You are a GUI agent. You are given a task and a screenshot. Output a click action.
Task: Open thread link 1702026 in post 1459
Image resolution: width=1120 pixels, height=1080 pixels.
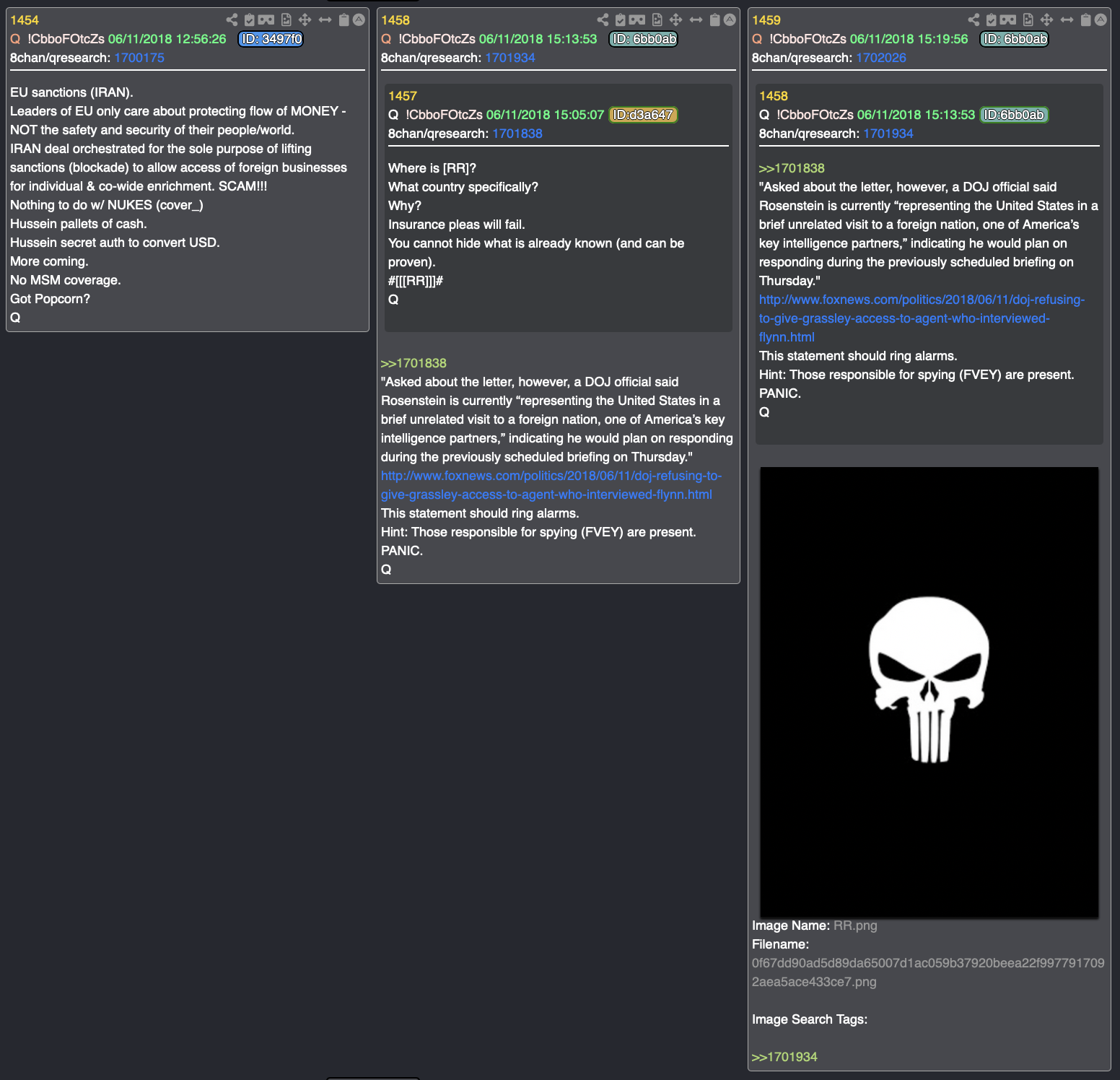point(881,58)
